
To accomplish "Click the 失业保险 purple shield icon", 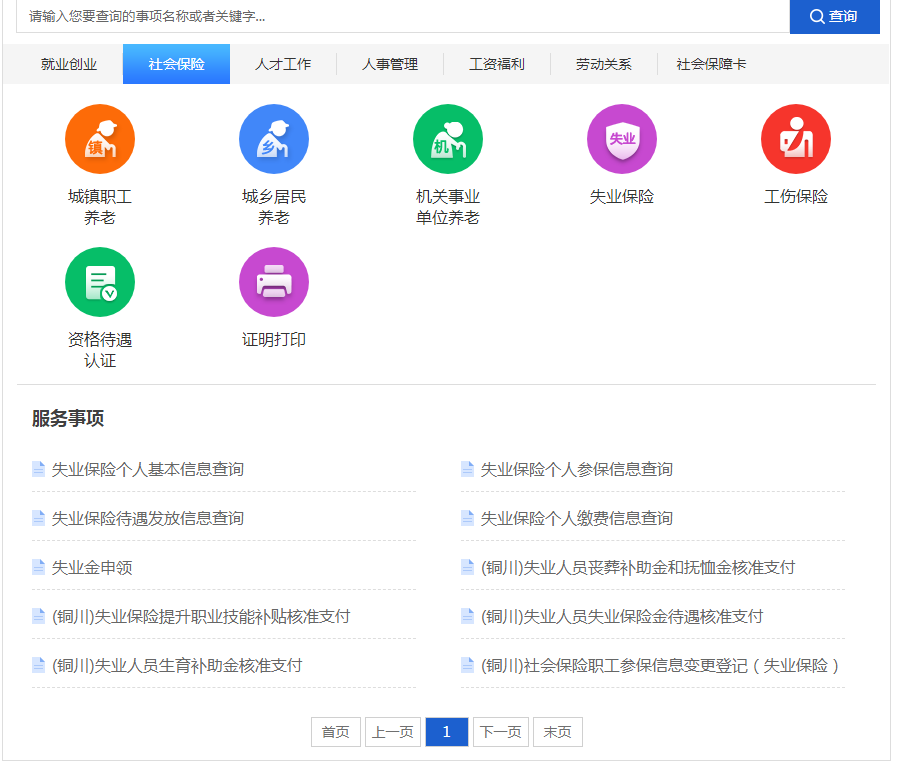I will pos(622,139).
